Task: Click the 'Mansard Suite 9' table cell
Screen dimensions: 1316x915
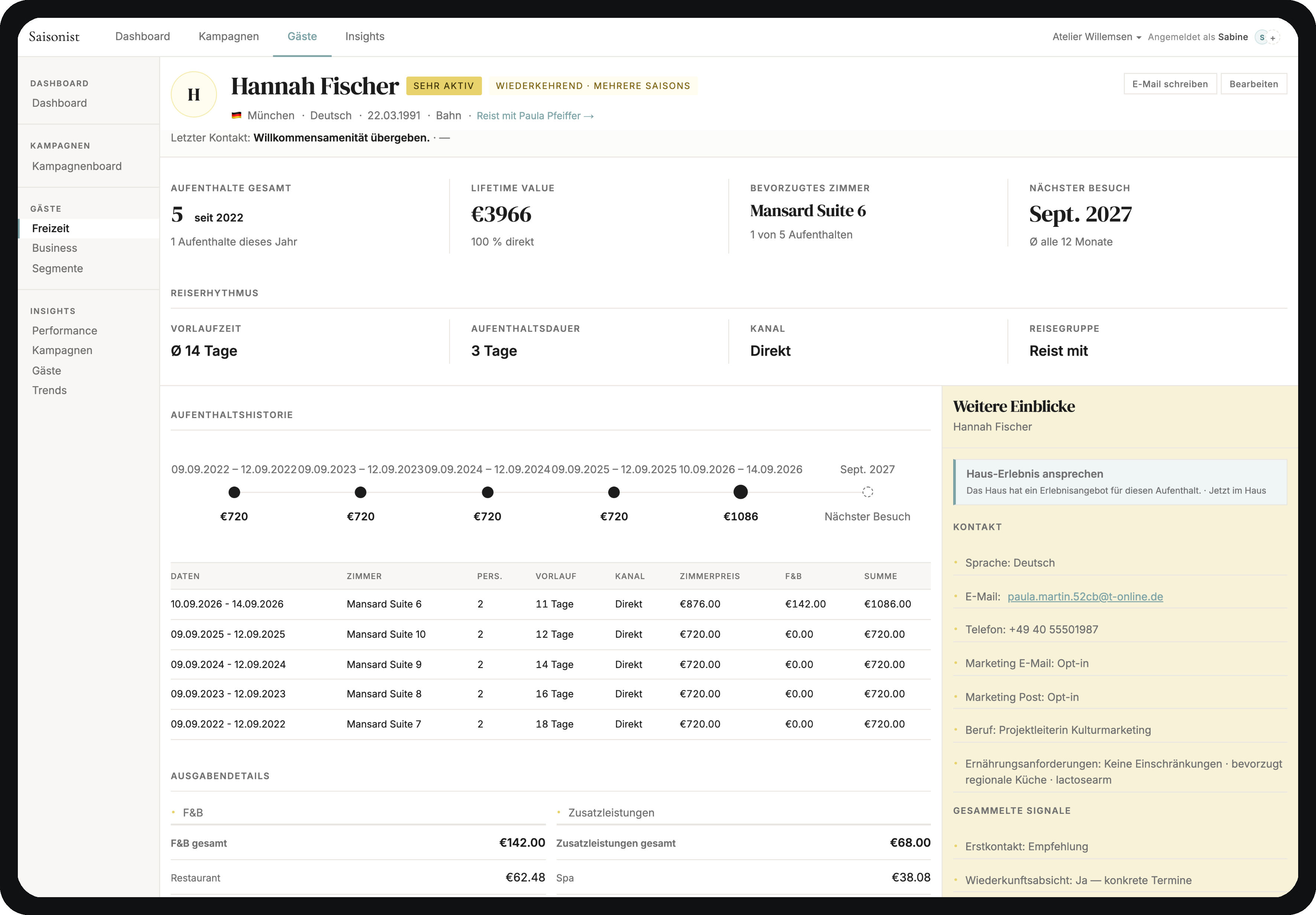Action: [x=384, y=664]
